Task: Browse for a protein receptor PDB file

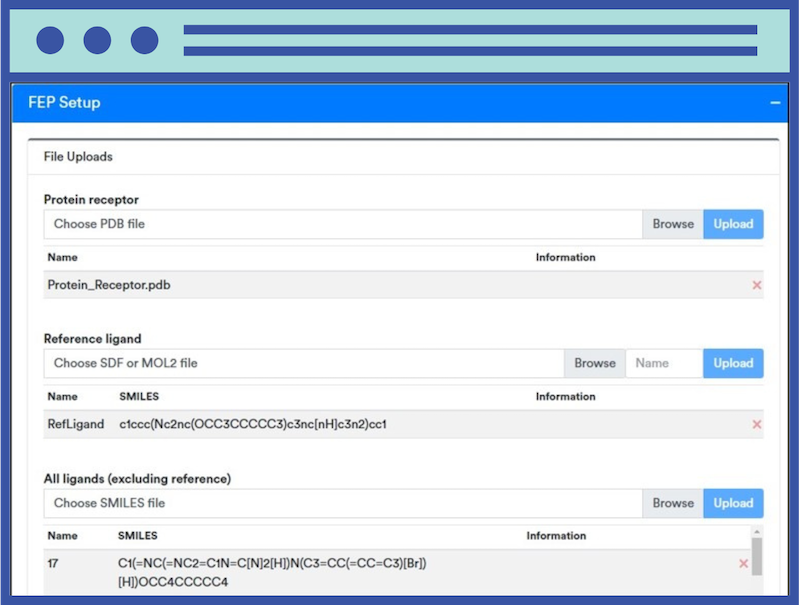Action: pos(673,224)
